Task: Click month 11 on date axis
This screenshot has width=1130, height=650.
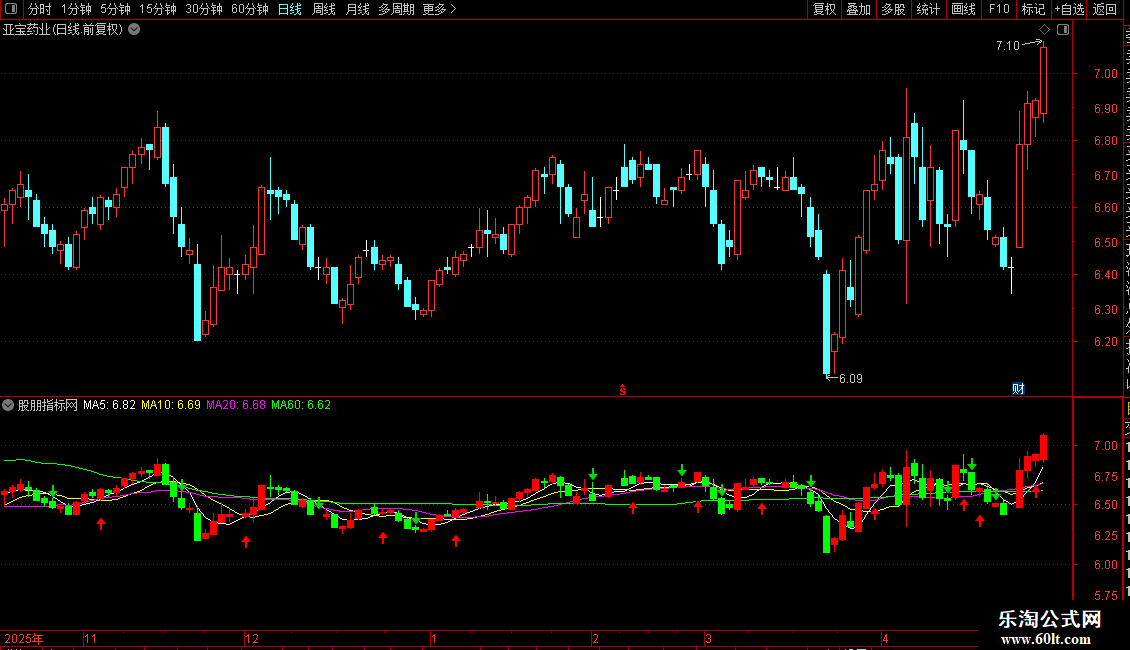Action: 90,638
